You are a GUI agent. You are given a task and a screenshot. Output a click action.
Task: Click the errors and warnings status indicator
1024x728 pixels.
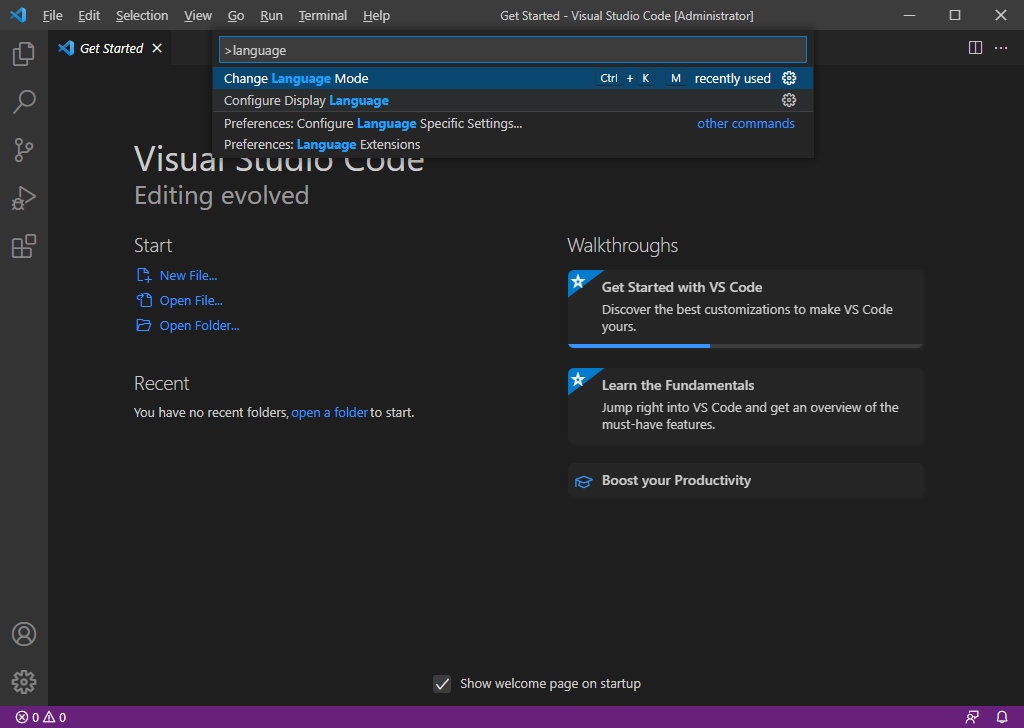coord(40,717)
